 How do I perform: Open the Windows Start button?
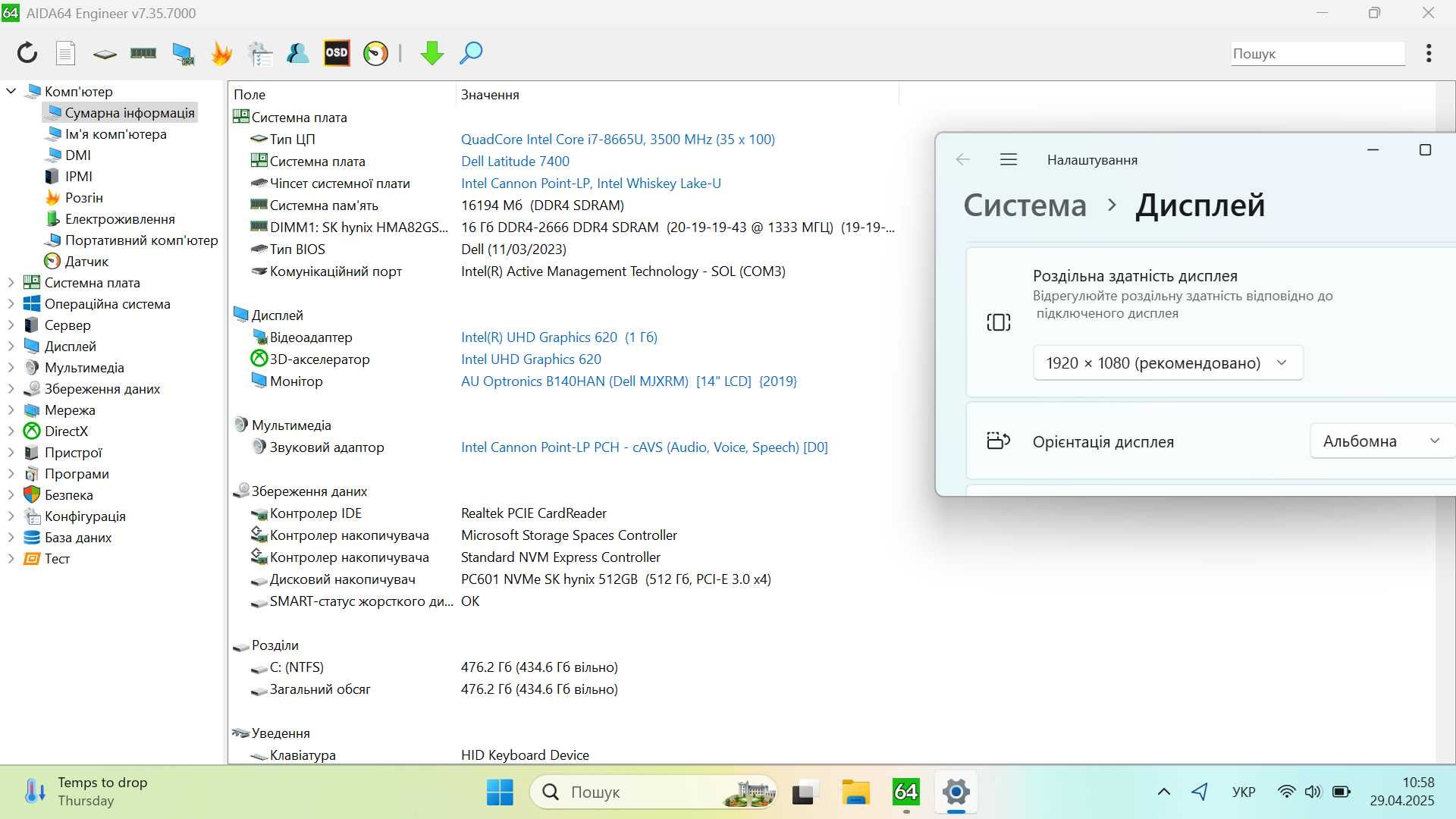(500, 792)
